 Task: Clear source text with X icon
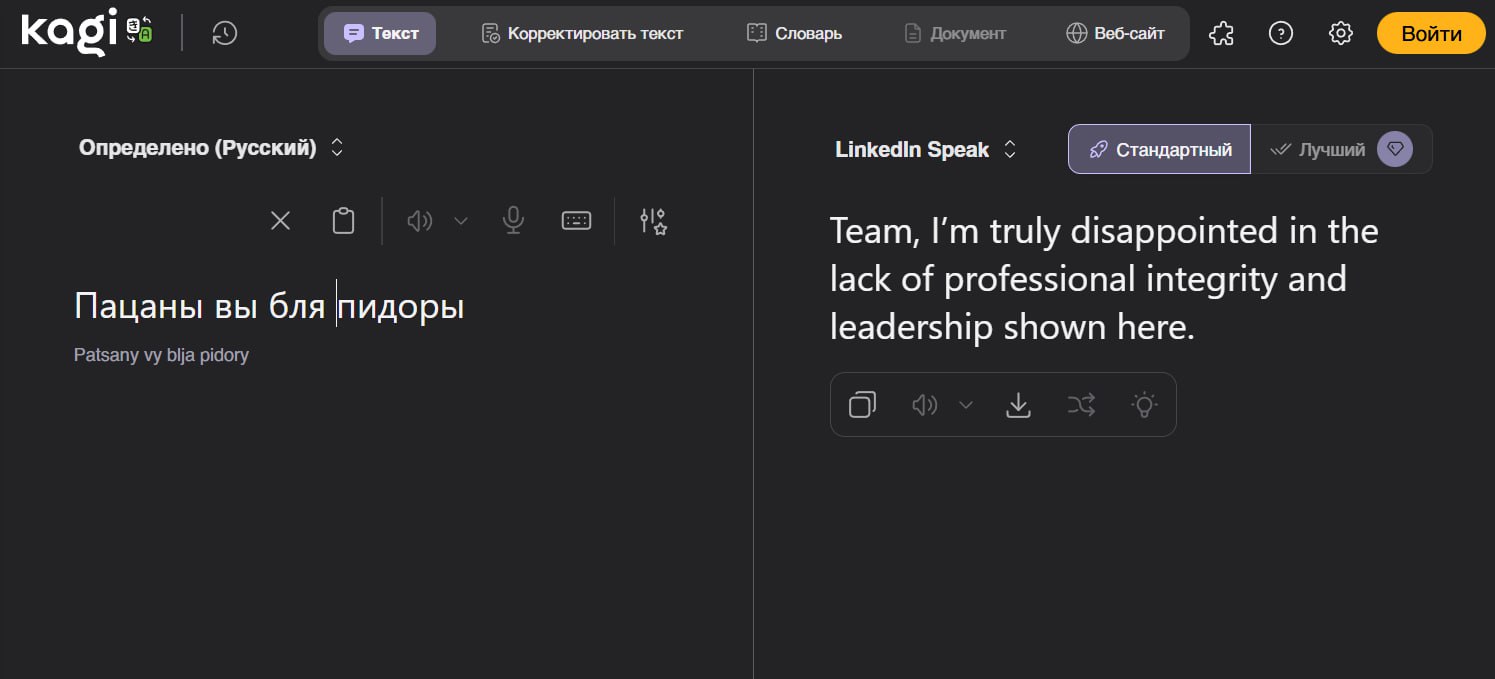click(x=280, y=221)
